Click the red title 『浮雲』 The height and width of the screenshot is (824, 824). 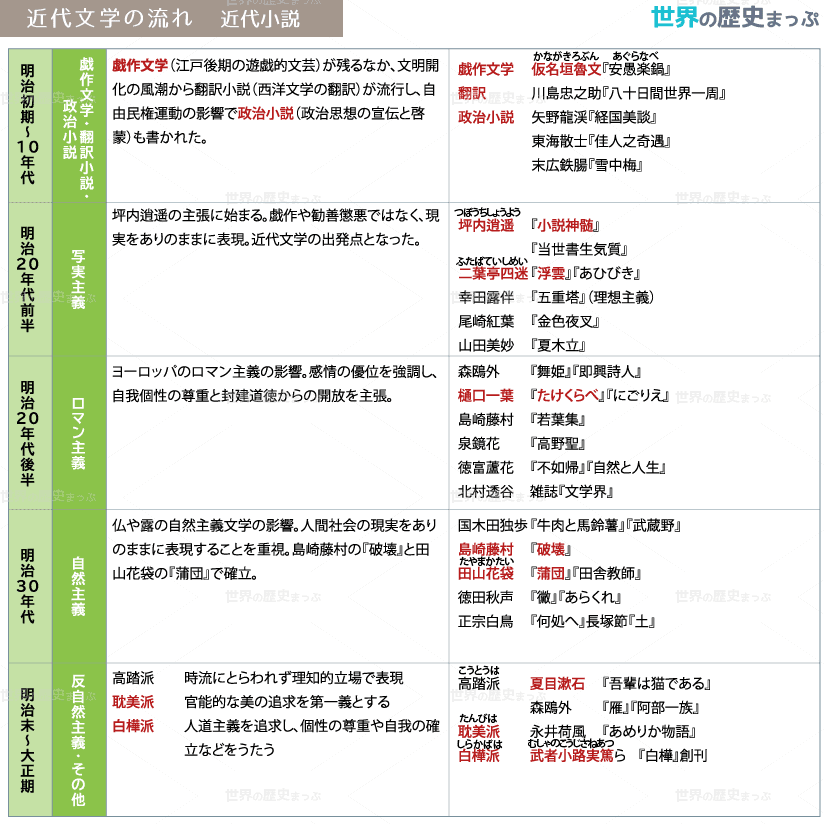coord(550,273)
